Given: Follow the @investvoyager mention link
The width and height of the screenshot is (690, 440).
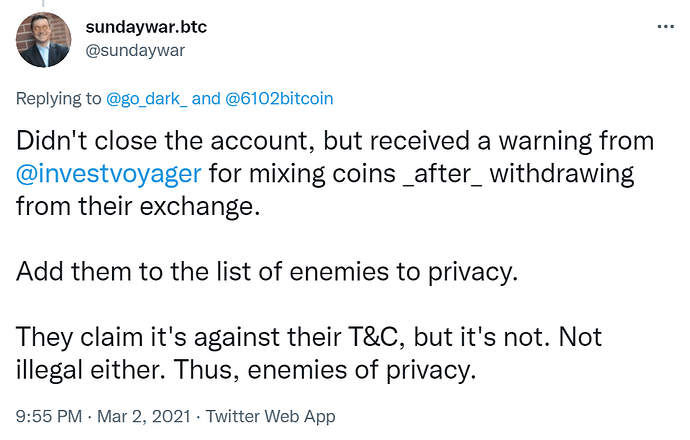Looking at the screenshot, I should point(111,174).
